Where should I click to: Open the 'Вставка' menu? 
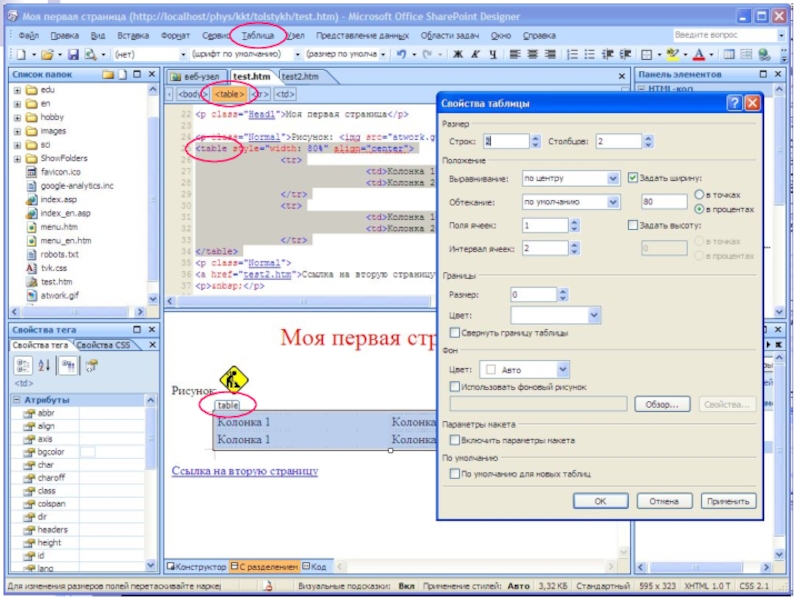133,36
